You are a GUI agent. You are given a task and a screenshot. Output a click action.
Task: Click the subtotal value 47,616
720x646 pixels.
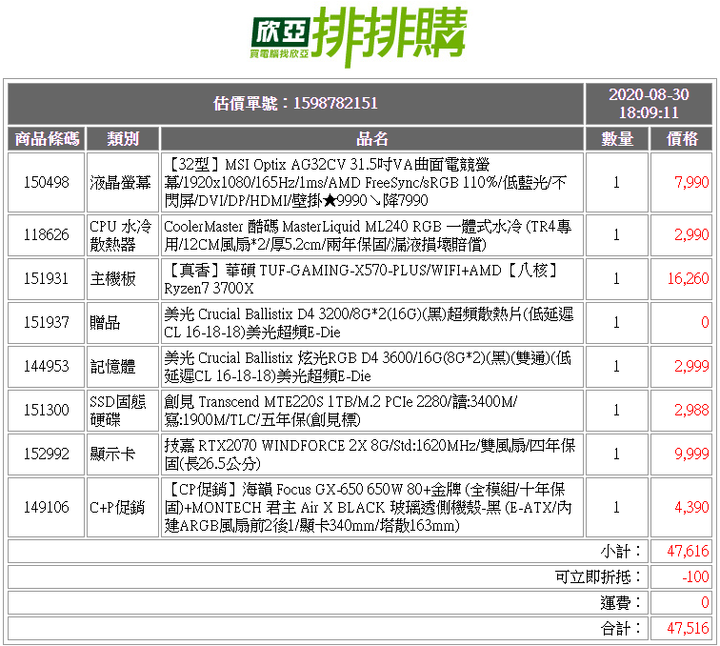click(688, 551)
